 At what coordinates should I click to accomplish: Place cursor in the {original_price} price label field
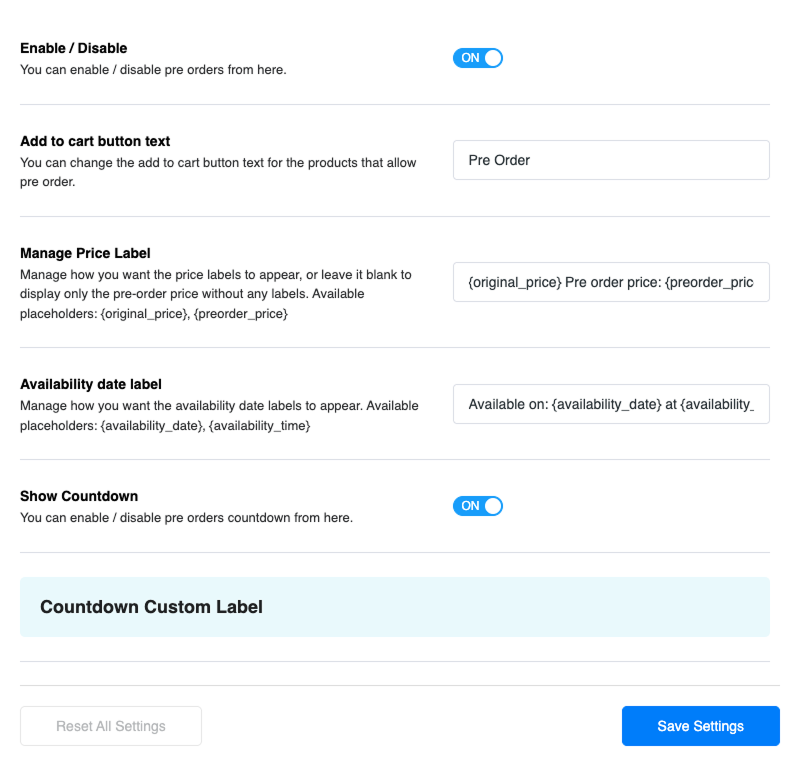[x=611, y=282]
